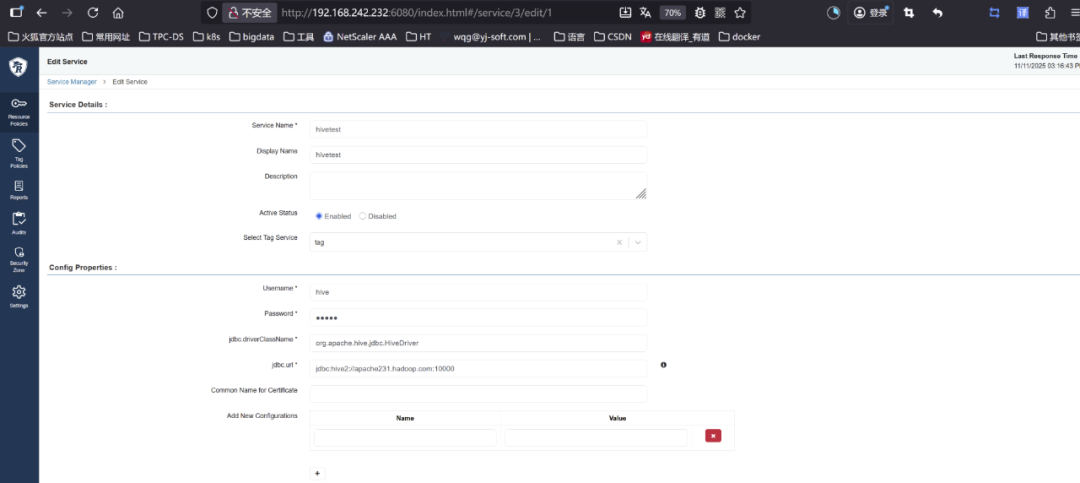This screenshot has height=483, width=1080.
Task: Open Settings in the sidebar
Action: click(19, 296)
